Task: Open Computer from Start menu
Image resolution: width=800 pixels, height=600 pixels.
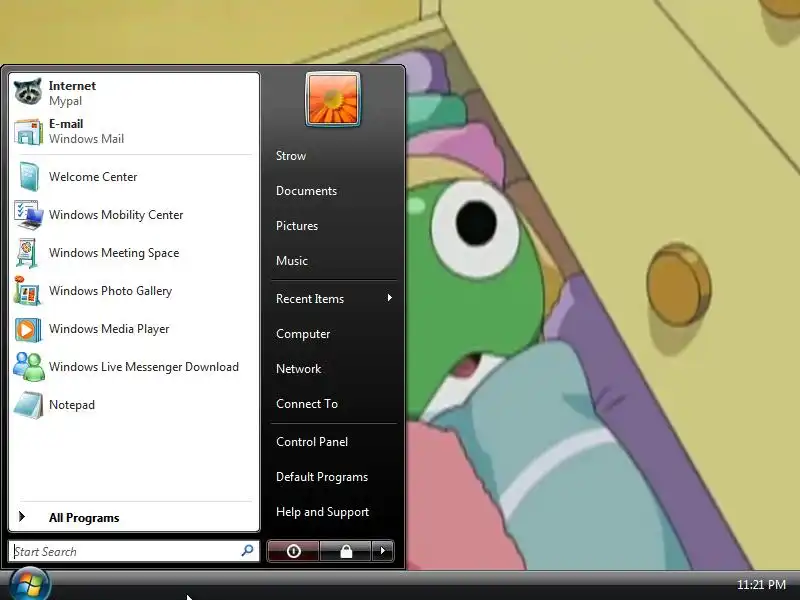Action: 303,334
